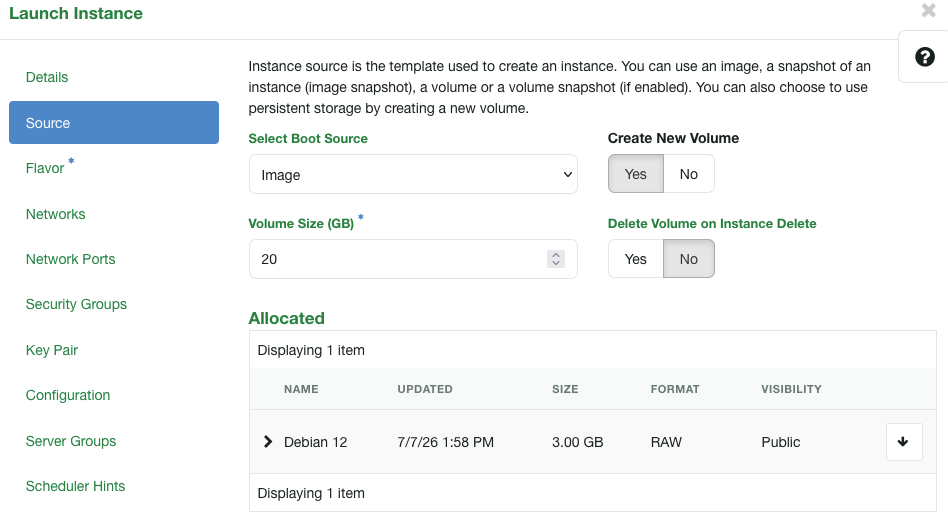Click the NAME column header

[x=301, y=389]
